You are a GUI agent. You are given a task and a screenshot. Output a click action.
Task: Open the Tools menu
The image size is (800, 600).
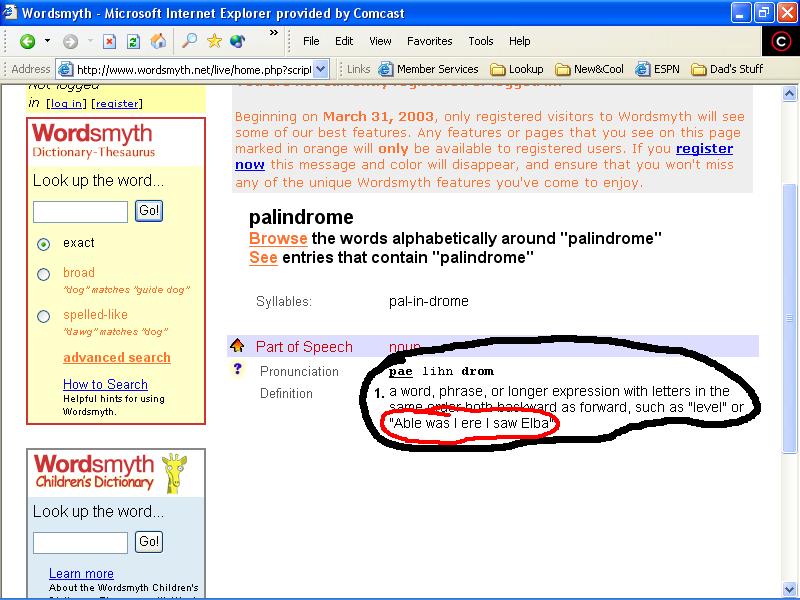(x=481, y=41)
